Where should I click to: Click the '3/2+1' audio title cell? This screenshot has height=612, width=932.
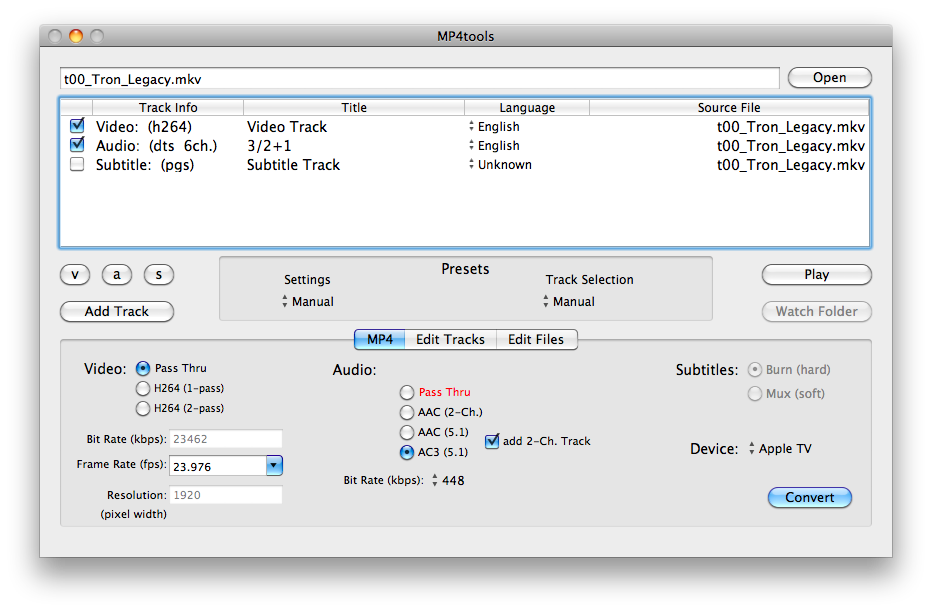(x=269, y=146)
